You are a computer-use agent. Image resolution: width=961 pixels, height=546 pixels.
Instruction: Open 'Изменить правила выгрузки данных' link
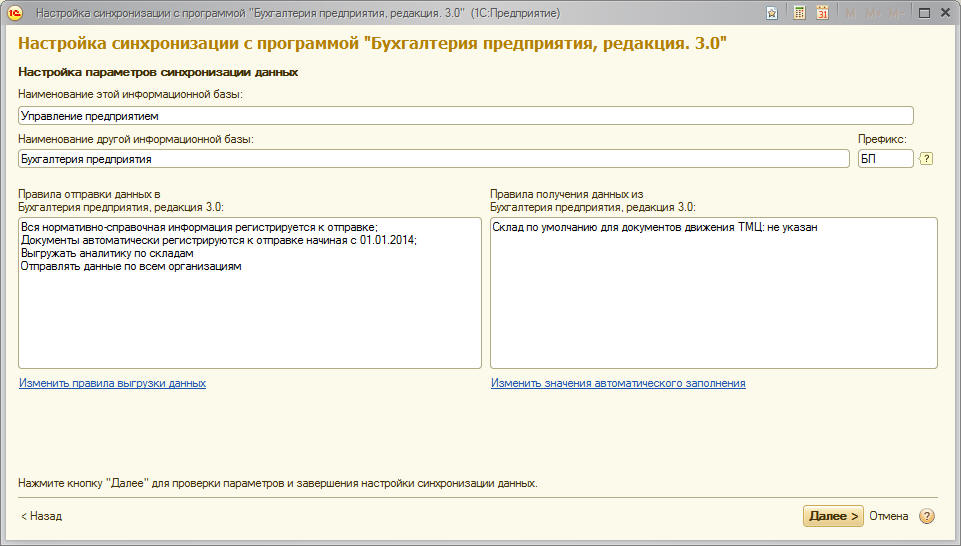[x=112, y=383]
